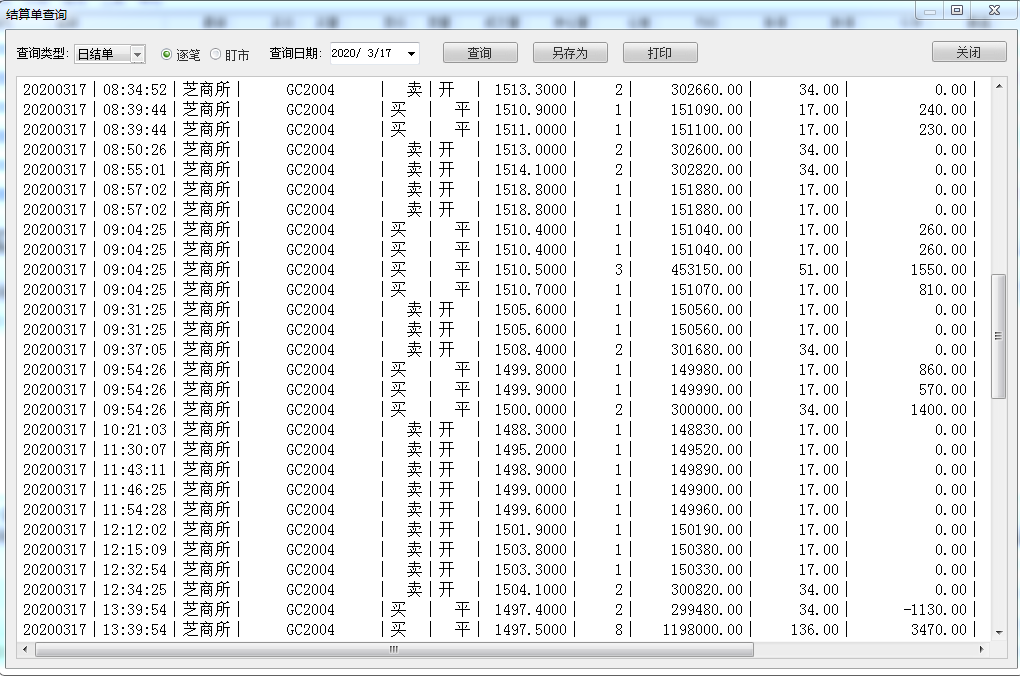The width and height of the screenshot is (1020, 678).
Task: Click the price 1499.8000
Action: pyautogui.click(x=530, y=370)
